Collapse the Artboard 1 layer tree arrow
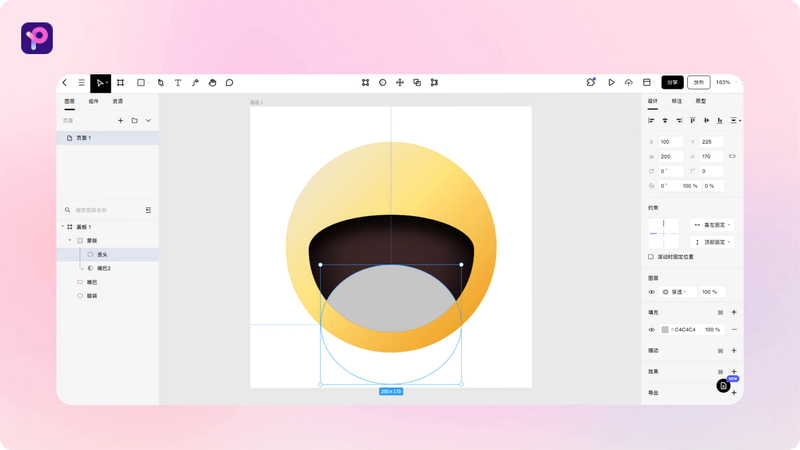The height and width of the screenshot is (450, 800). pos(63,227)
